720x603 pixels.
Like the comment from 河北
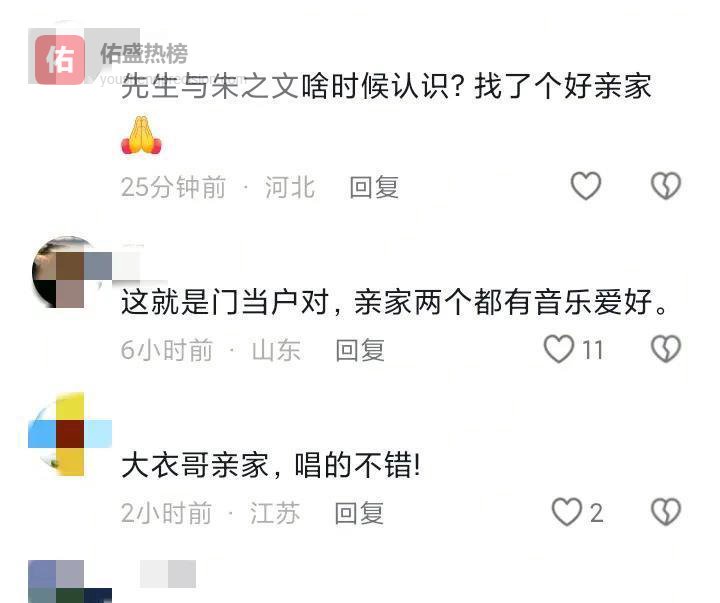pyautogui.click(x=585, y=186)
